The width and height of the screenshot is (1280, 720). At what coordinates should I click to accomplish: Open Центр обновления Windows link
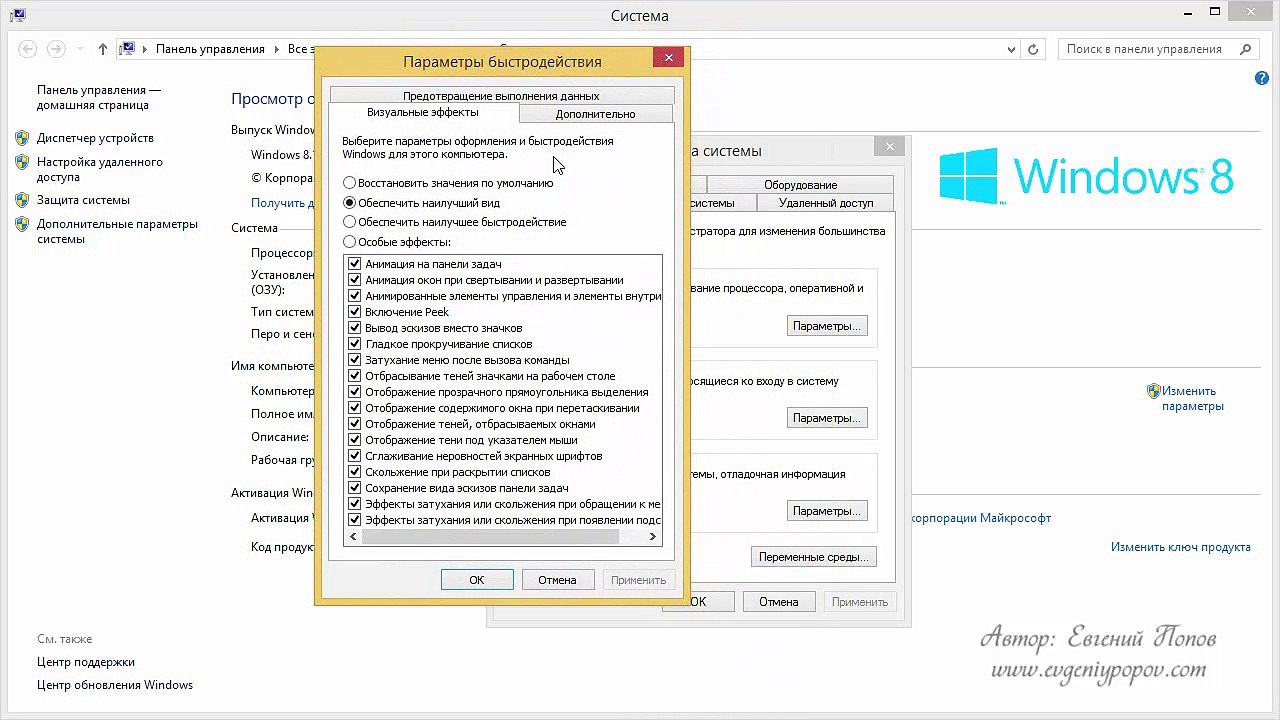(x=115, y=685)
